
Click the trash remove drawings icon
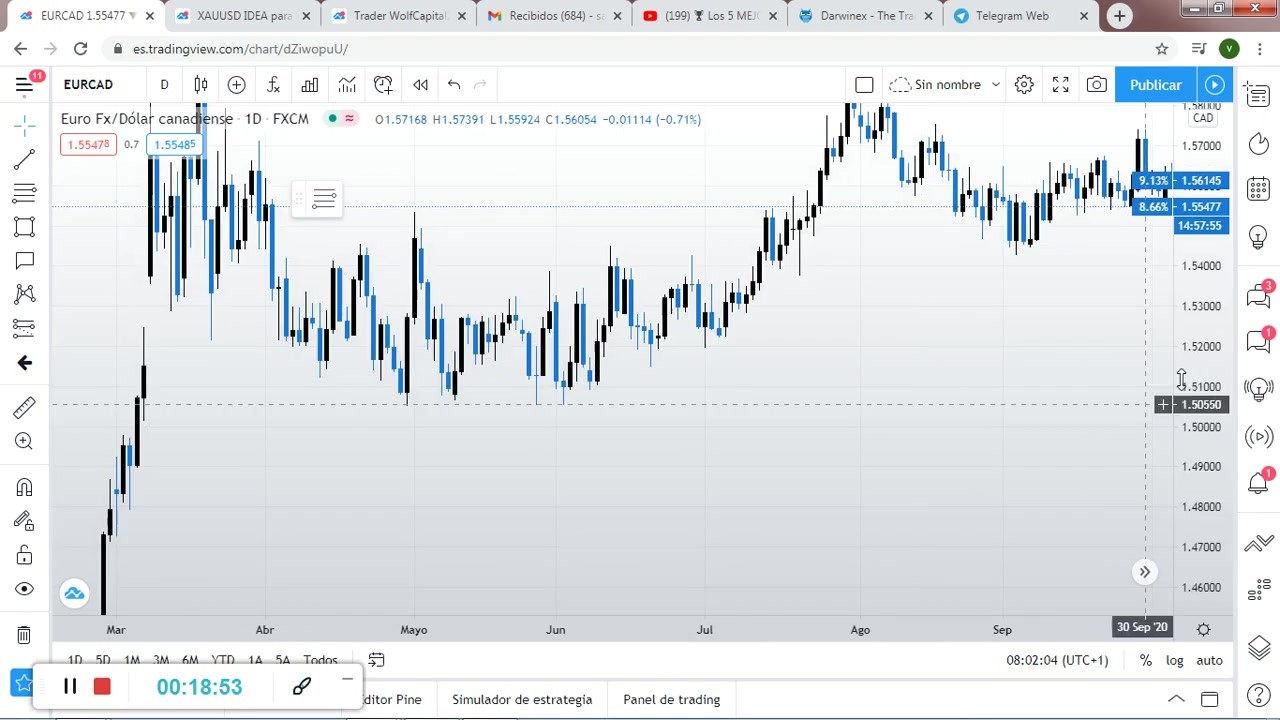pos(25,634)
